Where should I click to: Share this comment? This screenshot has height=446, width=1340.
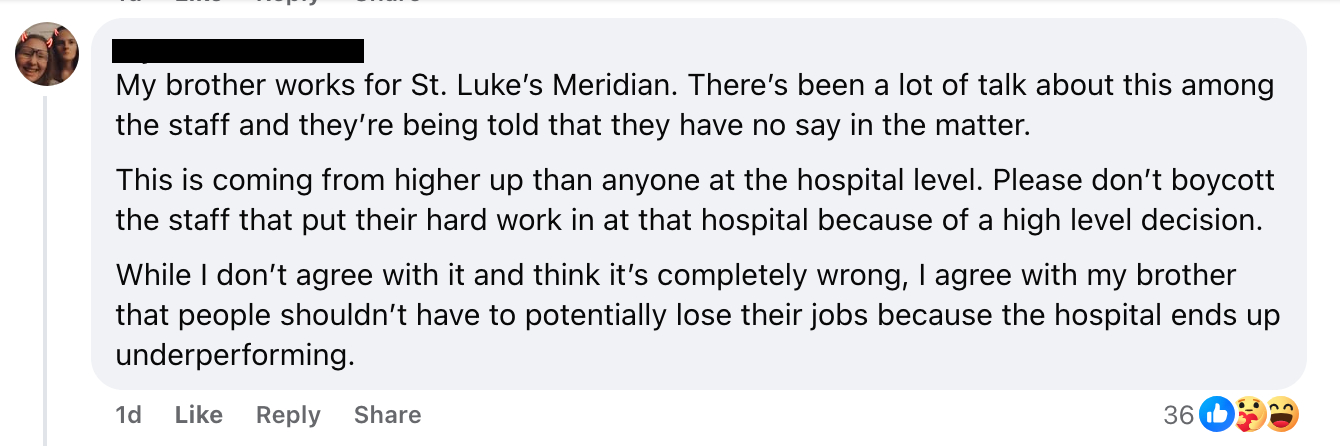pyautogui.click(x=387, y=414)
